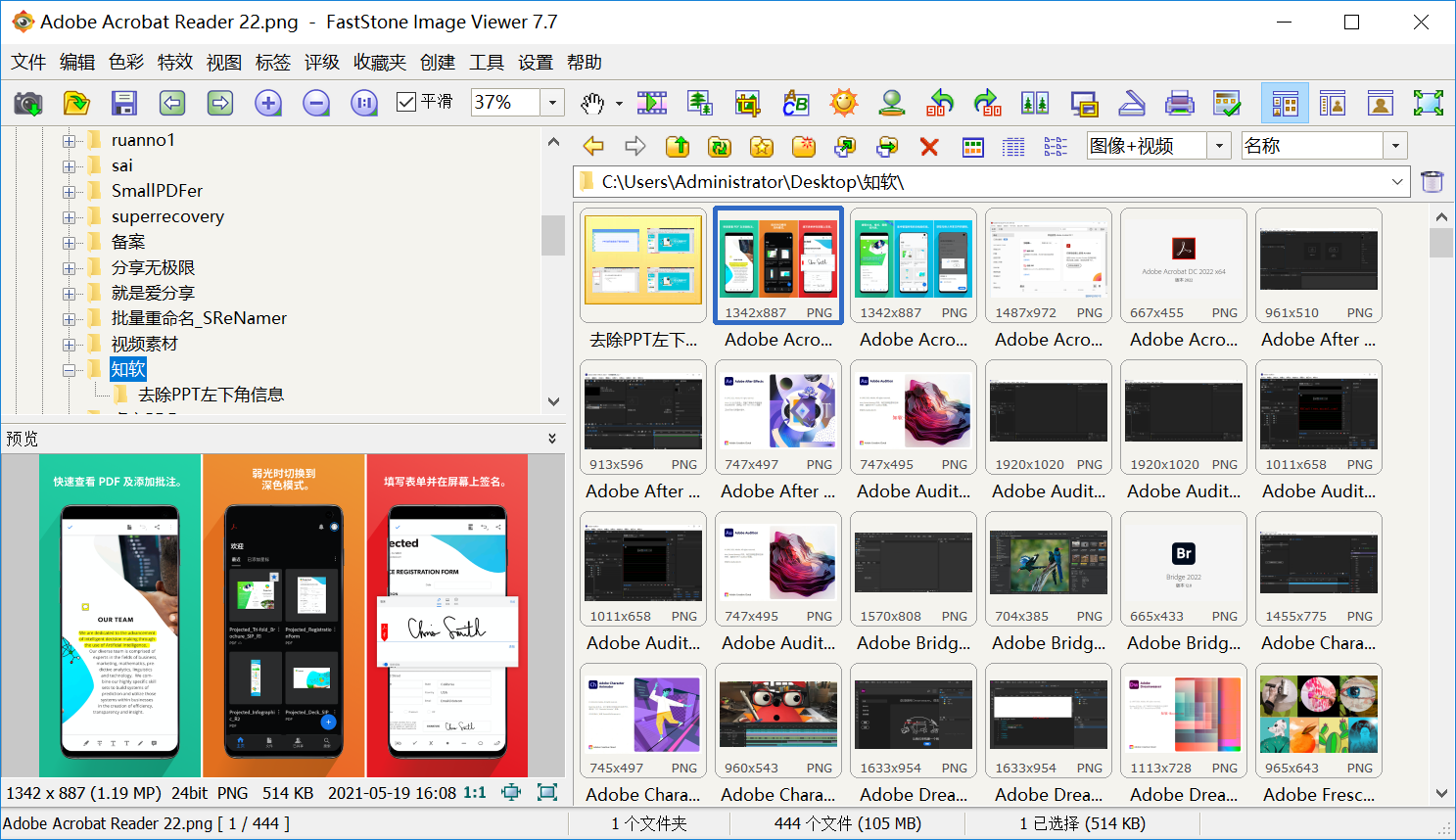Click the Save As floppy disk icon
Screen dimensions: 1456x840
click(124, 103)
